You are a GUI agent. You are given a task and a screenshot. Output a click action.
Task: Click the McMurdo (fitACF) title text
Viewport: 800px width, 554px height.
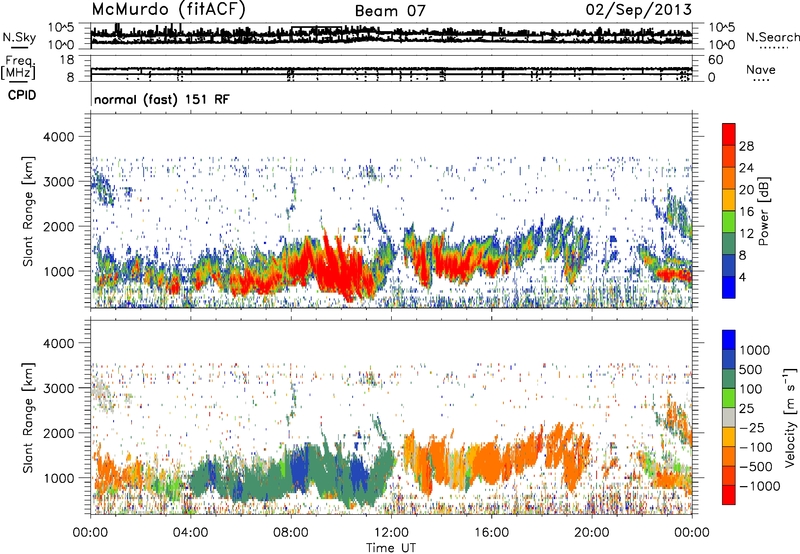click(168, 9)
